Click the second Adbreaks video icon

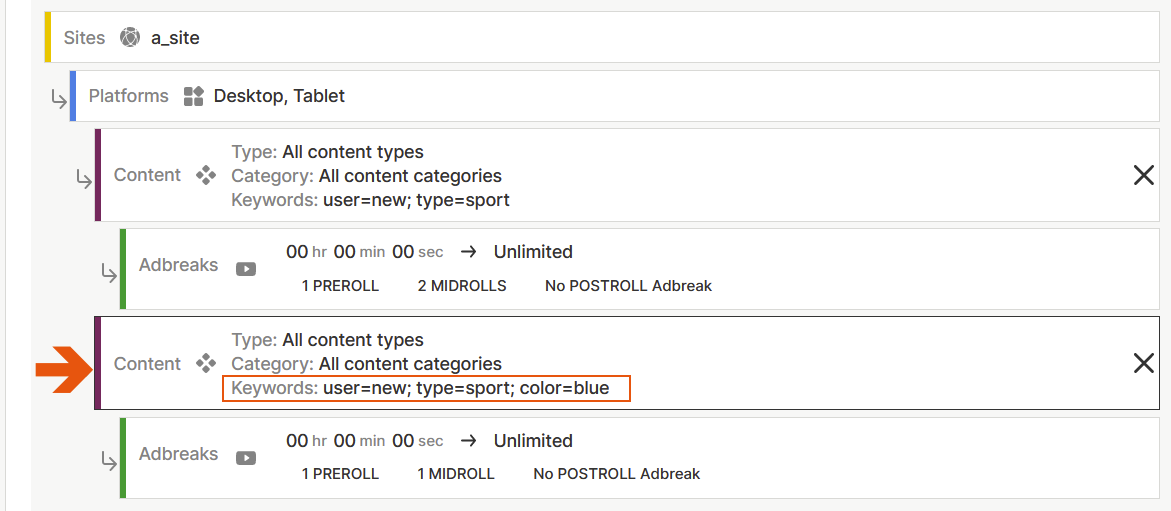(245, 457)
